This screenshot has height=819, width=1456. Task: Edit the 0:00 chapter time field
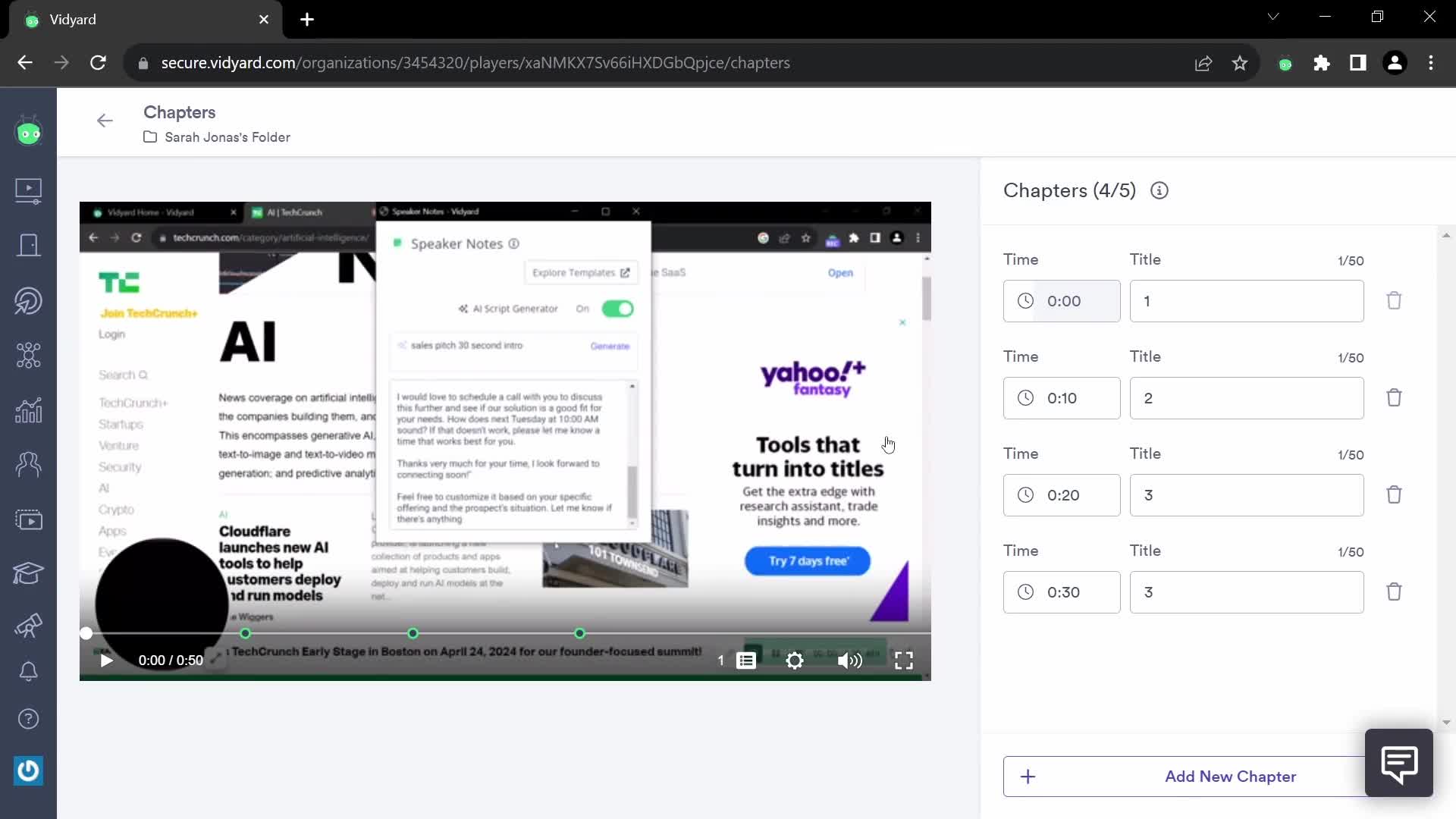click(1062, 301)
